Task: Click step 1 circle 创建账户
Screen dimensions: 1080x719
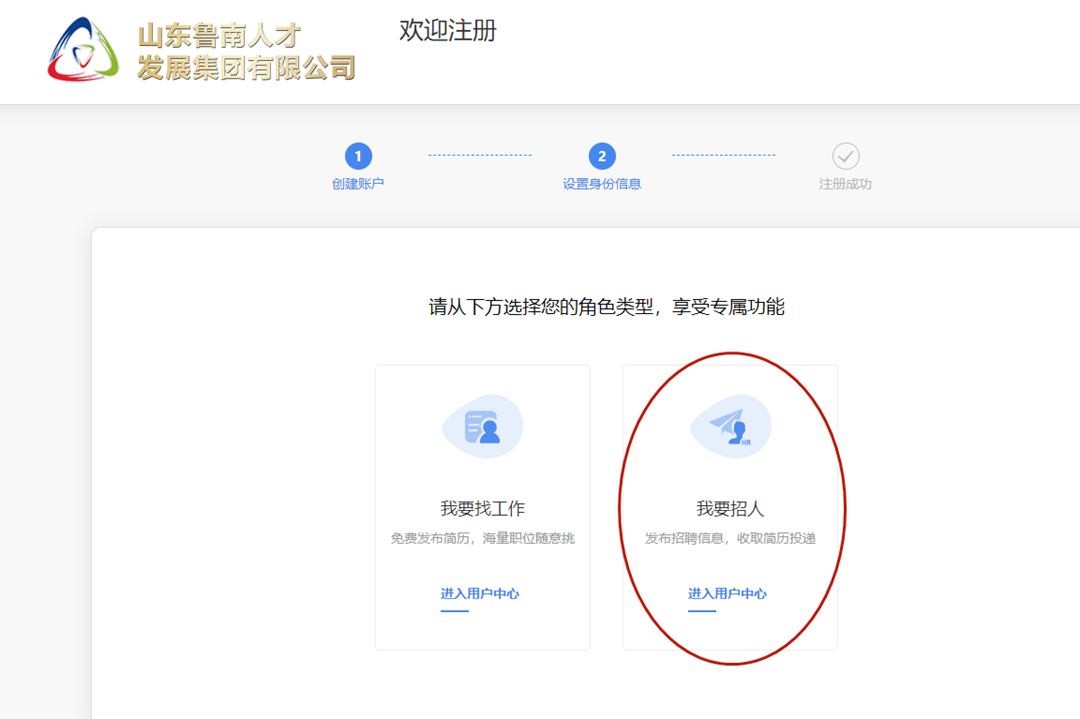Action: 358,156
